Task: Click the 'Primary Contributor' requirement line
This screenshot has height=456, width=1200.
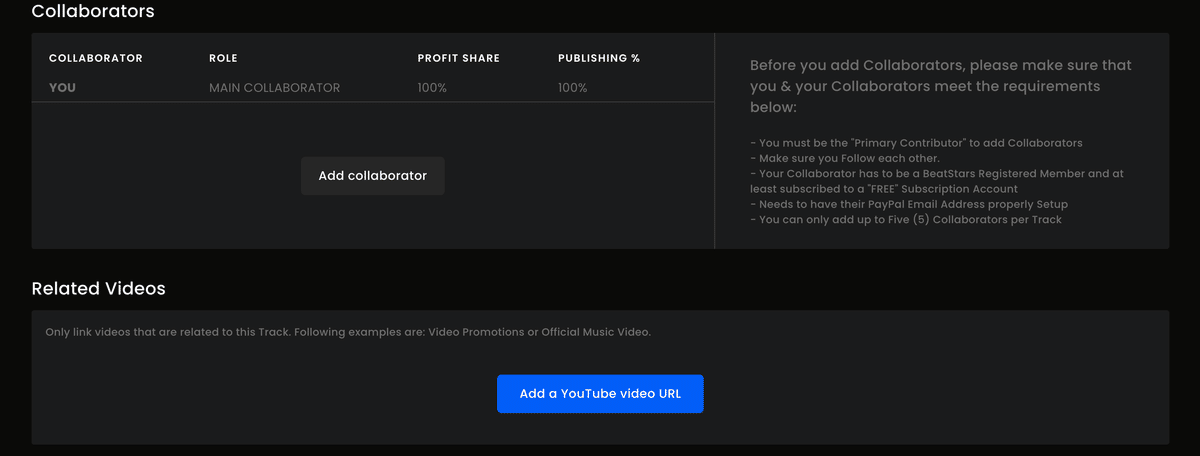Action: tap(916, 143)
